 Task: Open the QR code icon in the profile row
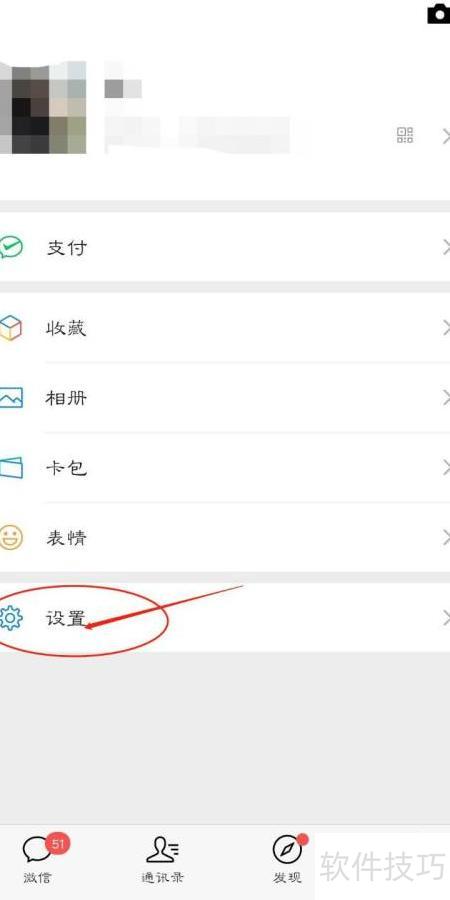[x=405, y=135]
